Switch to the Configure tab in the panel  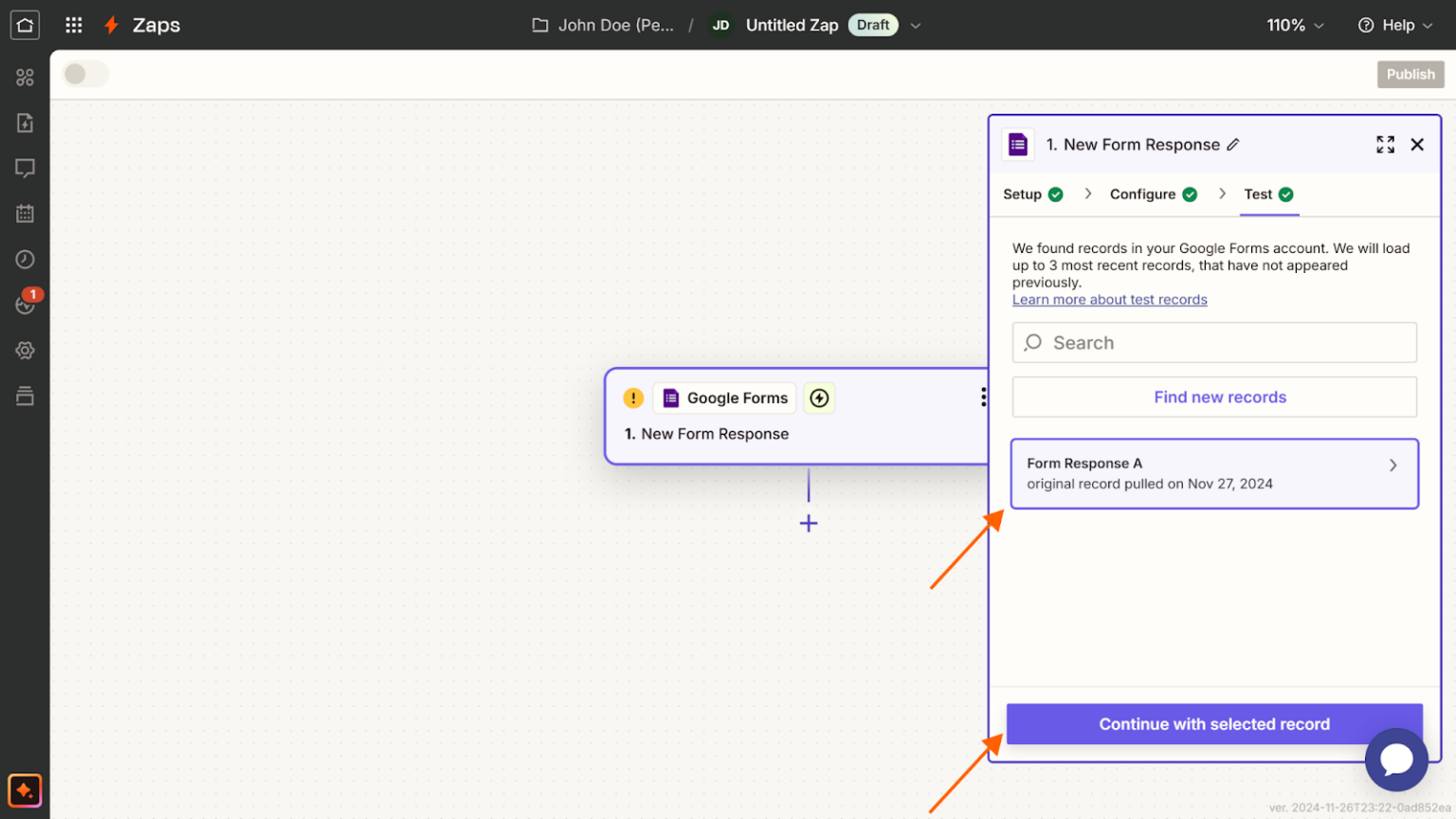(x=1145, y=194)
